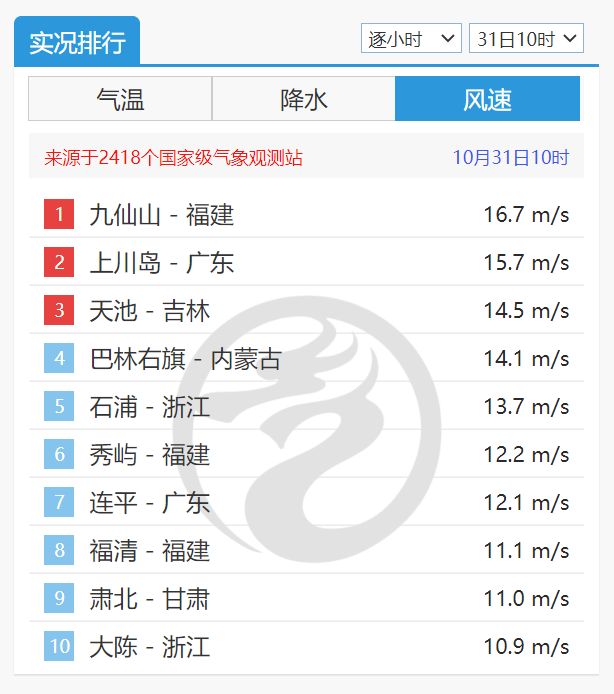Switch to the 降水 tab
This screenshot has width=614, height=694.
304,99
